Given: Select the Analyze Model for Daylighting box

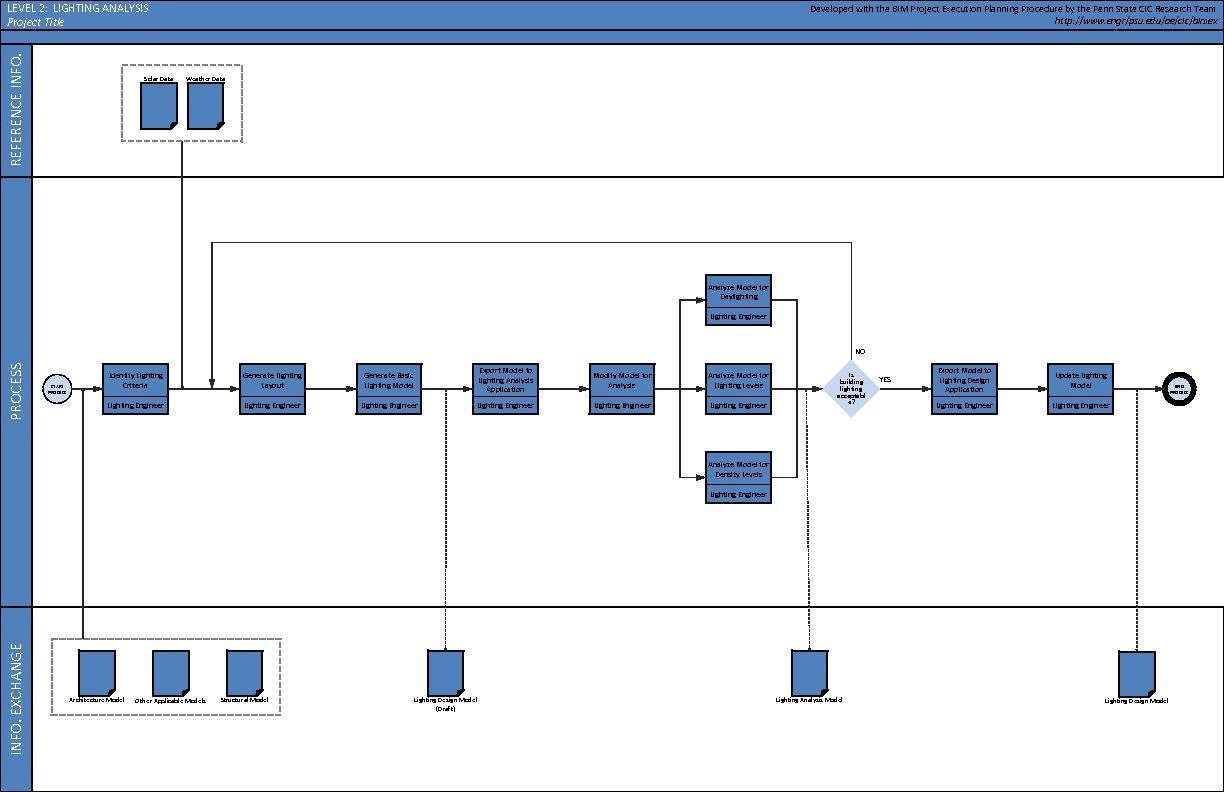Looking at the screenshot, I should click(738, 299).
